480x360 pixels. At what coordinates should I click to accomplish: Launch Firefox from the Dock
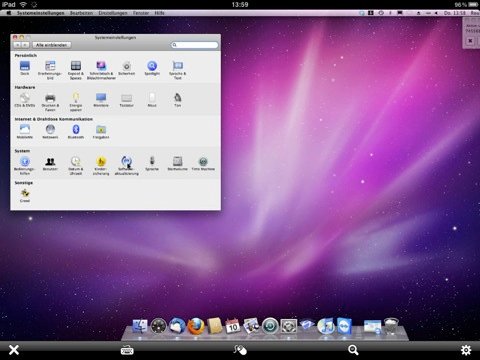pyautogui.click(x=196, y=326)
